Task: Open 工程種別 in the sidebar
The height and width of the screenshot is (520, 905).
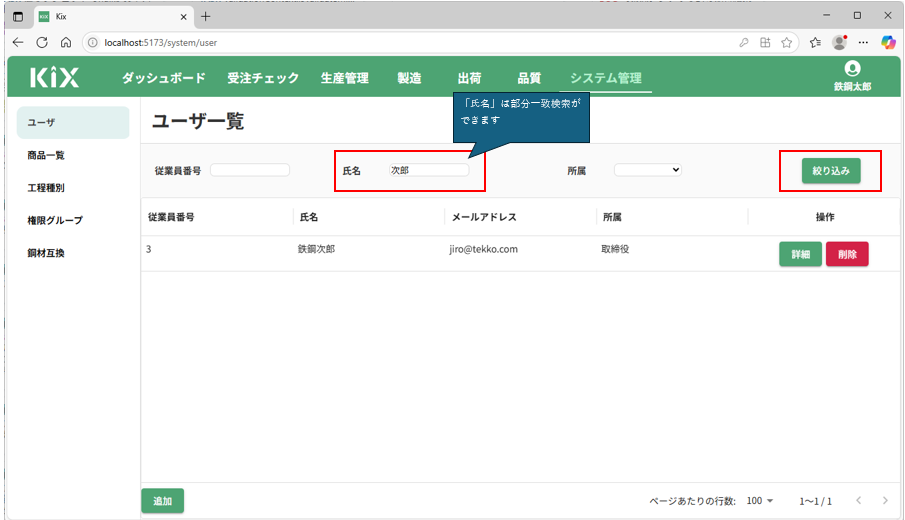Action: click(x=46, y=188)
